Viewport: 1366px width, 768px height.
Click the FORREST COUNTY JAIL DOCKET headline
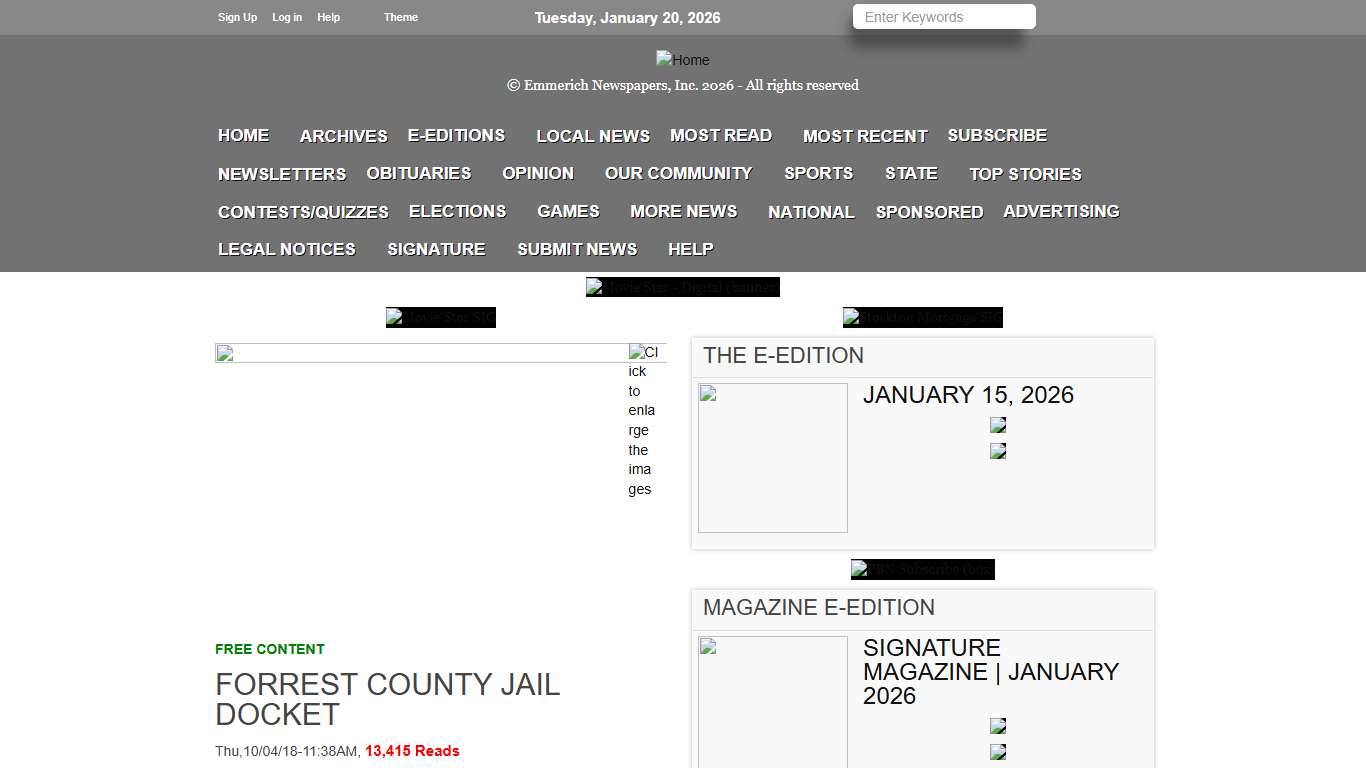click(x=388, y=699)
